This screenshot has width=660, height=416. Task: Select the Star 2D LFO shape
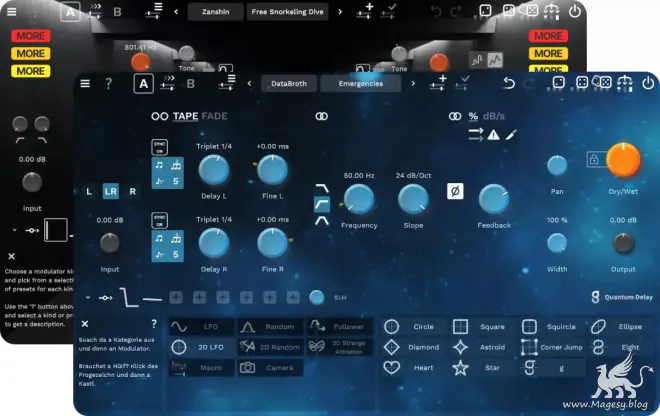coord(483,368)
